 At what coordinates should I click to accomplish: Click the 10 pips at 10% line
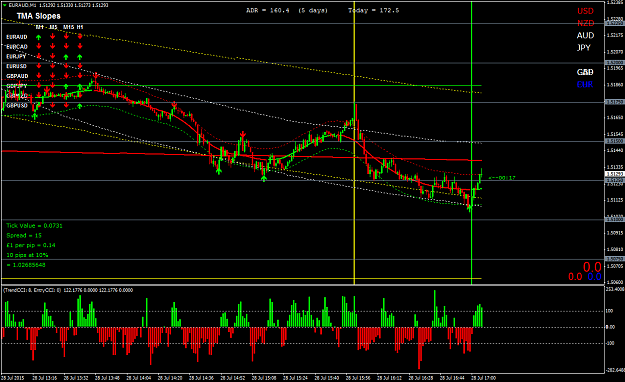point(27,255)
